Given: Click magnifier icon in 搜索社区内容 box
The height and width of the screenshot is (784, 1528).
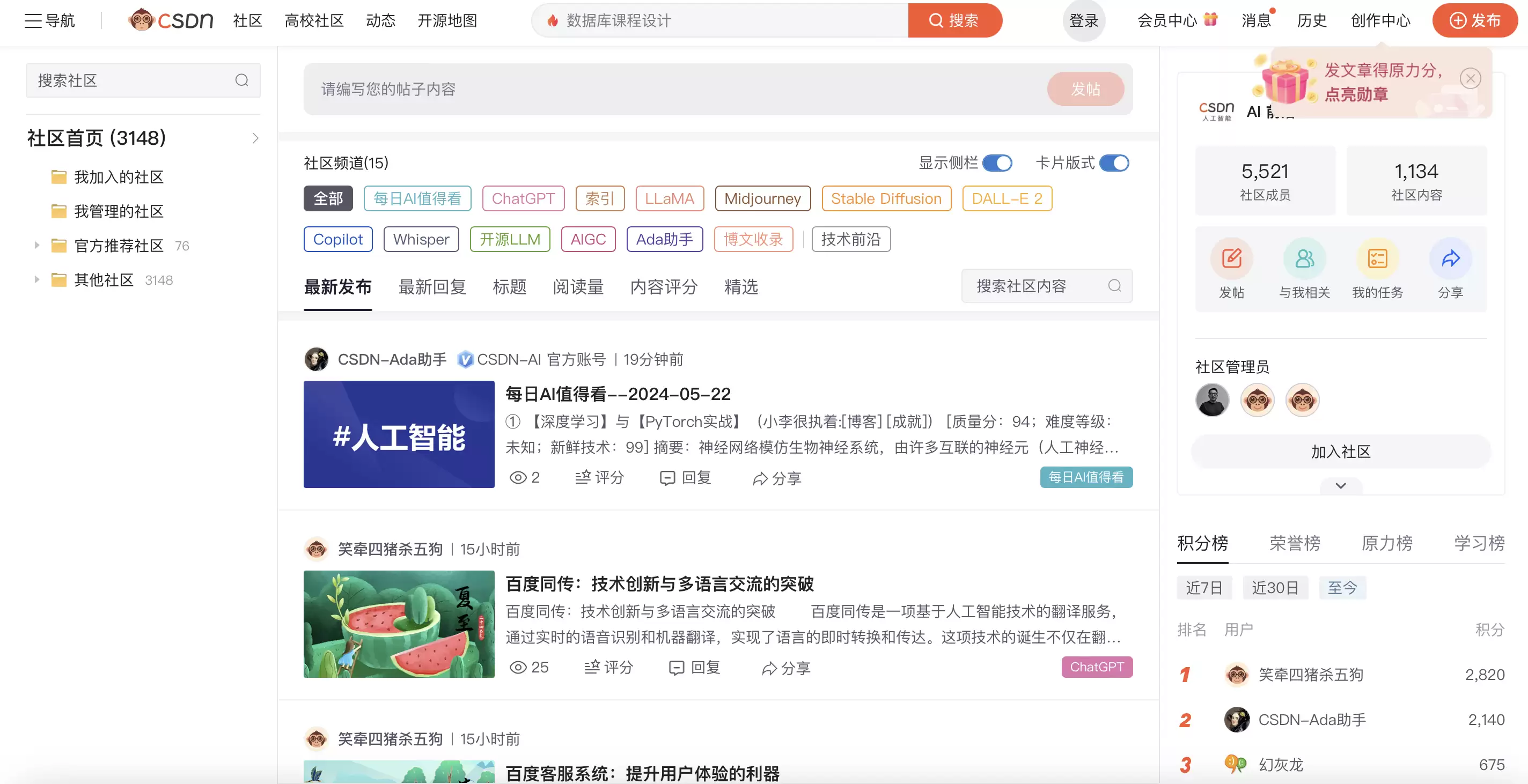Looking at the screenshot, I should [x=1114, y=286].
